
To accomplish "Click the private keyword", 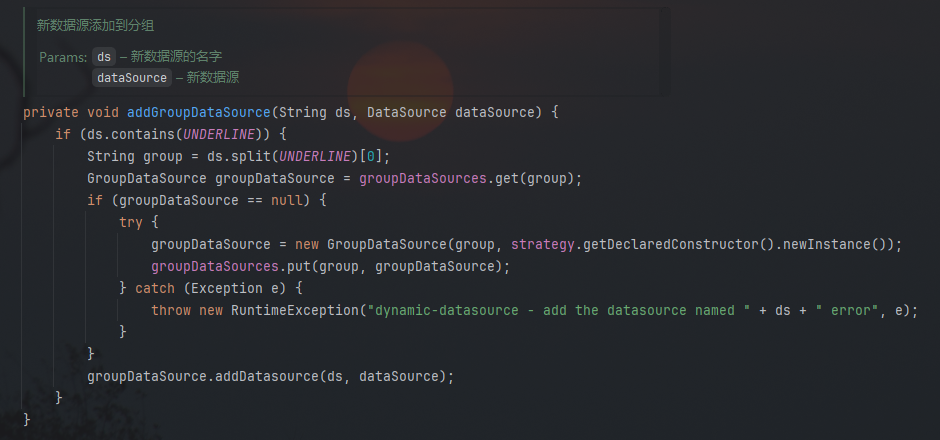I will (51, 113).
